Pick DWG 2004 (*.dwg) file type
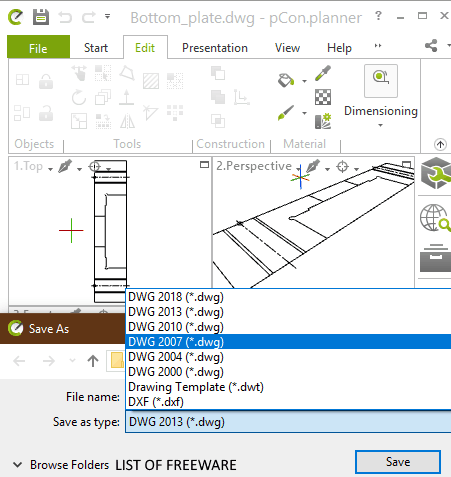This screenshot has width=451, height=477. (x=288, y=357)
